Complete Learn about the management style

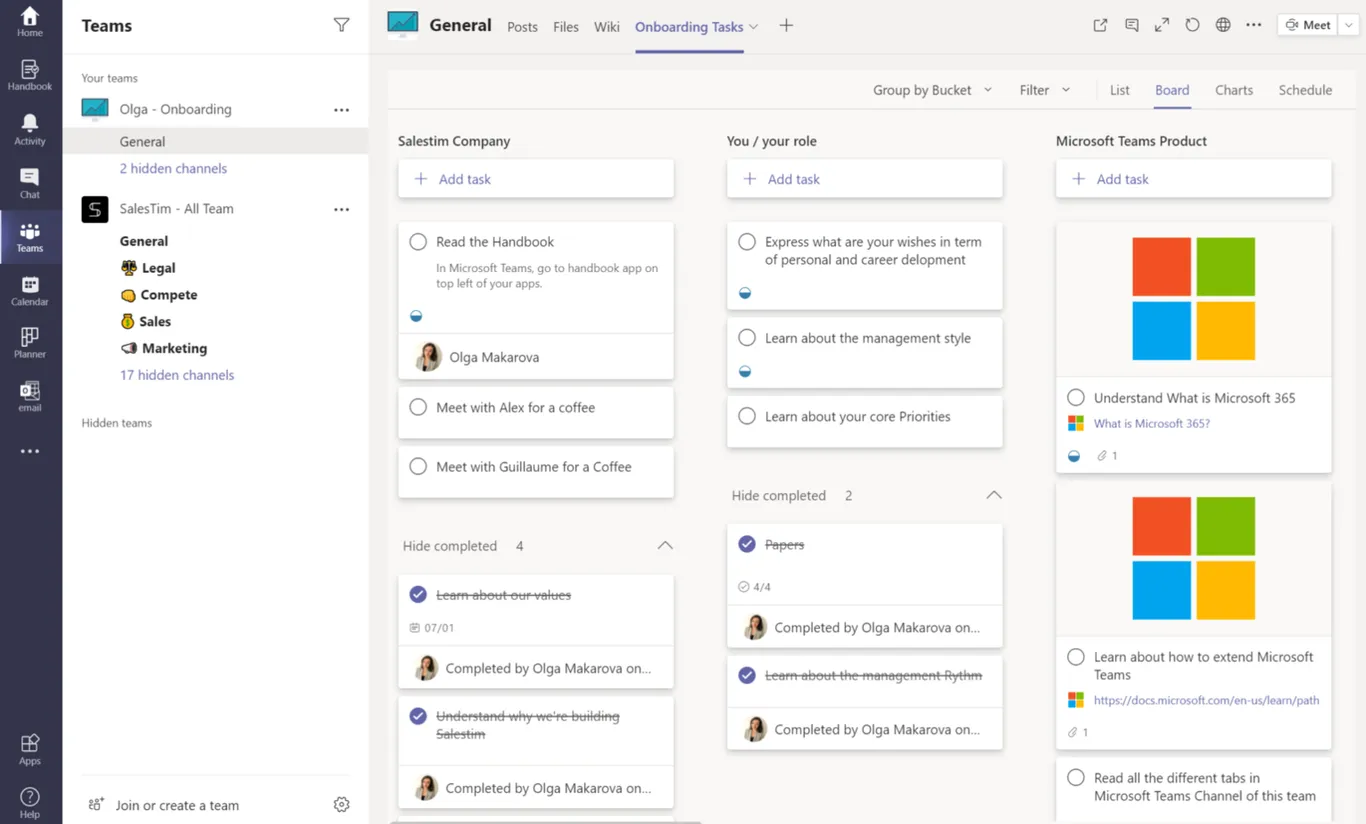[747, 338]
